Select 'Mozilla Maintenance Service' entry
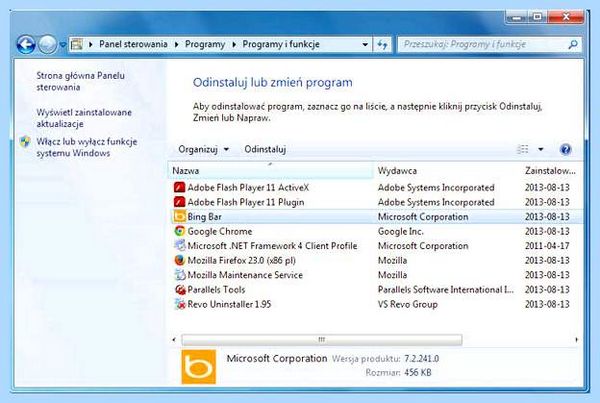 (245, 275)
